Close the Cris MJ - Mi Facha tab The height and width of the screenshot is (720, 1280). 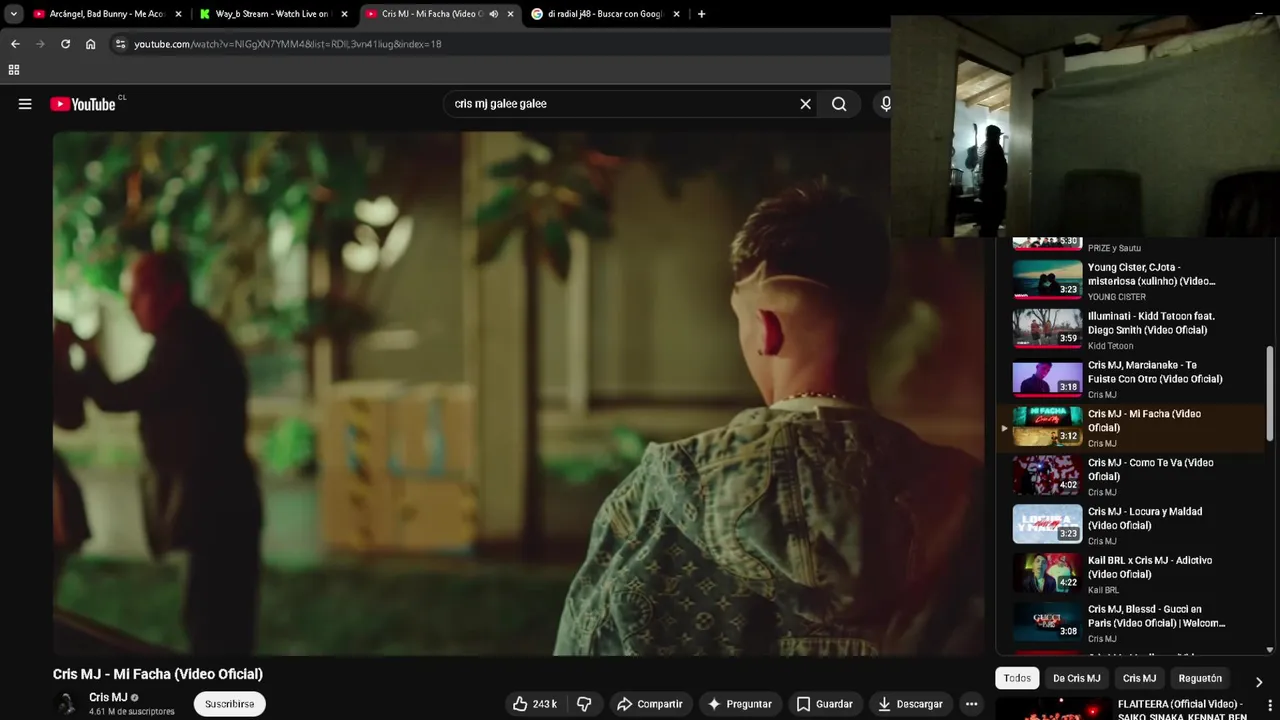click(x=510, y=14)
